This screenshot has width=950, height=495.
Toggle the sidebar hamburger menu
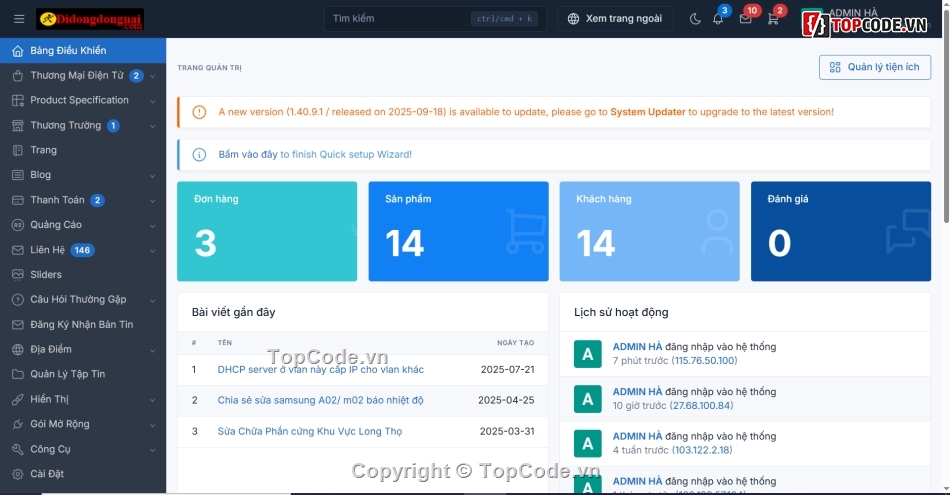coord(19,19)
